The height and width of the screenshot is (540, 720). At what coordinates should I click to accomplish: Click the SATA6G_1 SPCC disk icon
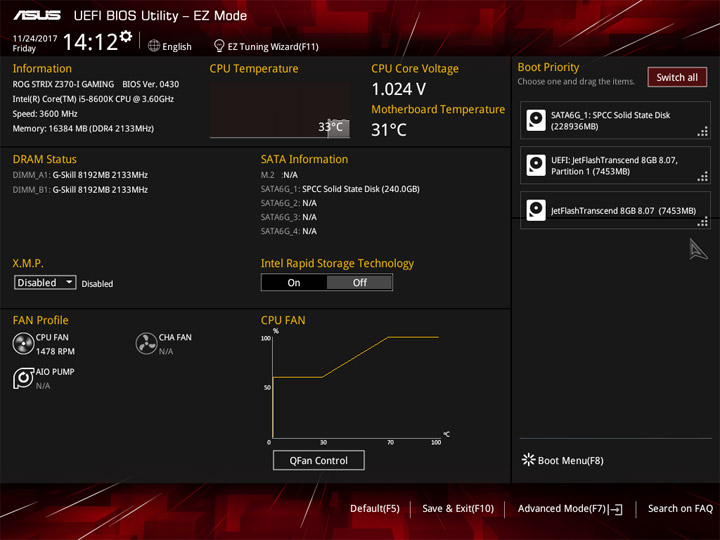pyautogui.click(x=536, y=120)
